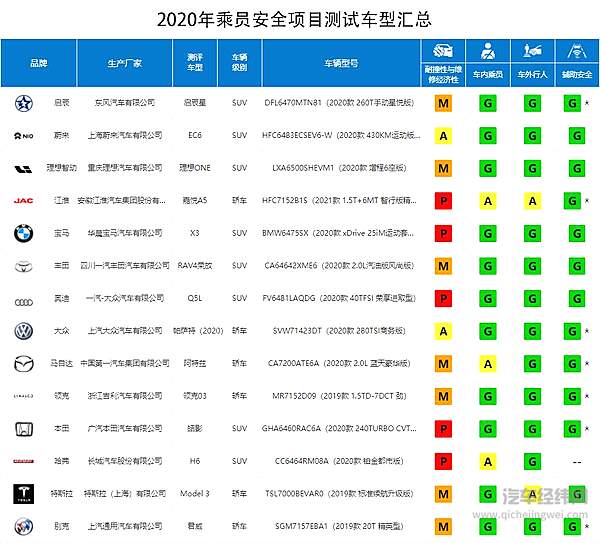600x543 pixels.
Task: Click the manufacturer '长城汽车股份有限公司'
Action: [x=125, y=461]
